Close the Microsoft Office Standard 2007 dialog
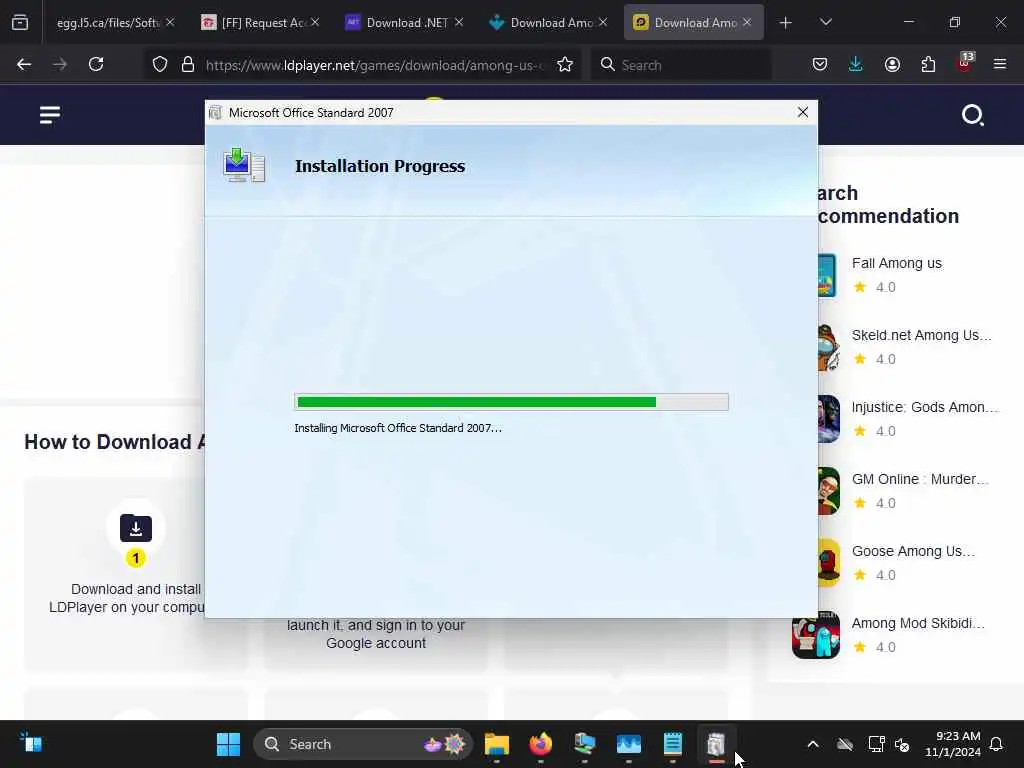This screenshot has height=768, width=1024. click(803, 112)
